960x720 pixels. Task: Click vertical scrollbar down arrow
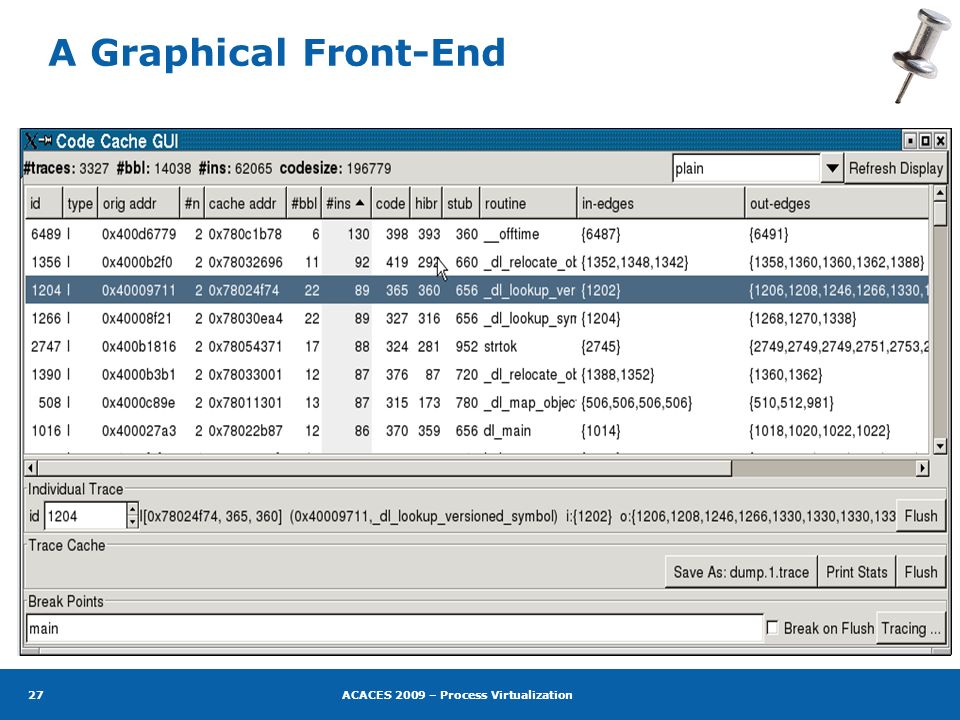tap(940, 446)
